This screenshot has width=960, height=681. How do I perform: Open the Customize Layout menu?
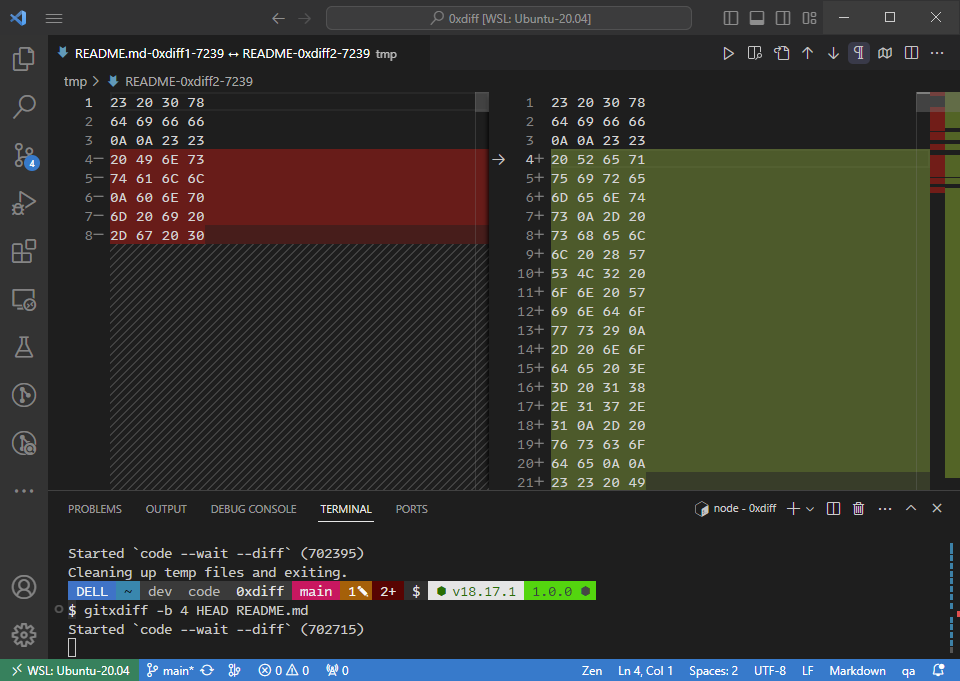809,18
